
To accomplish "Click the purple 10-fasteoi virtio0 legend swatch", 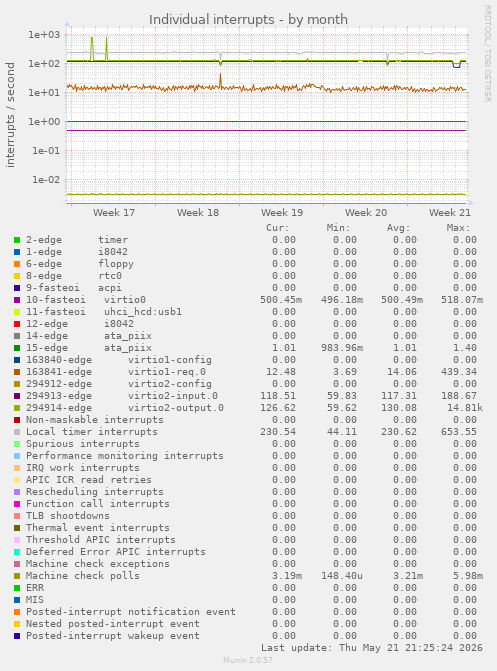I will (x=17, y=300).
